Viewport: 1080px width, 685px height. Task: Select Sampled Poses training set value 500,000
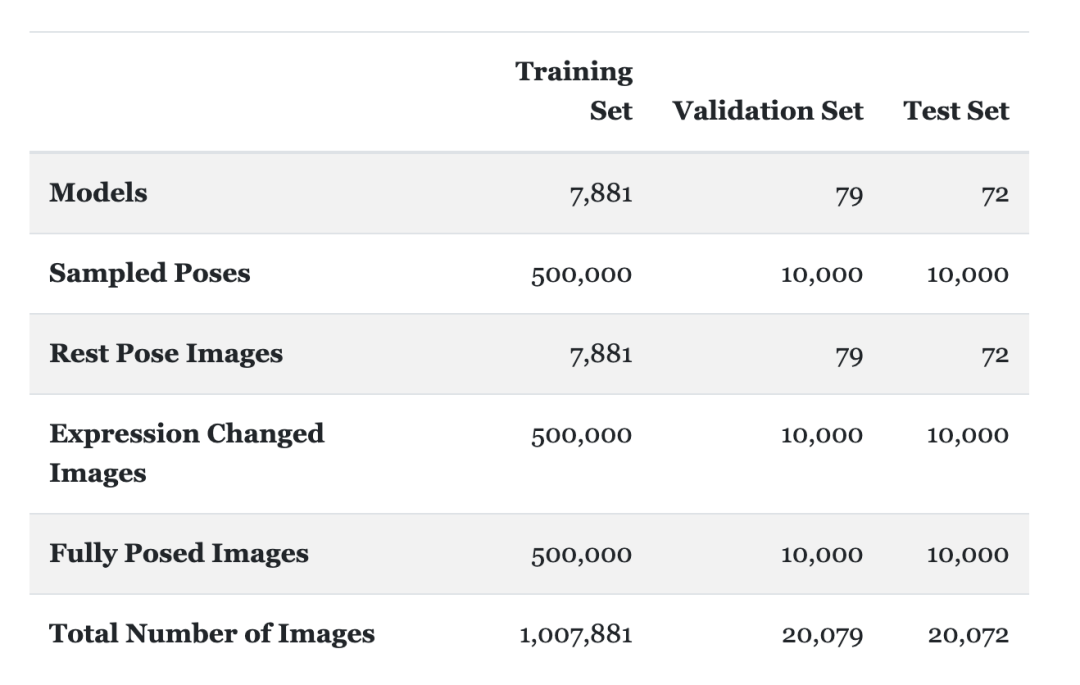[581, 275]
